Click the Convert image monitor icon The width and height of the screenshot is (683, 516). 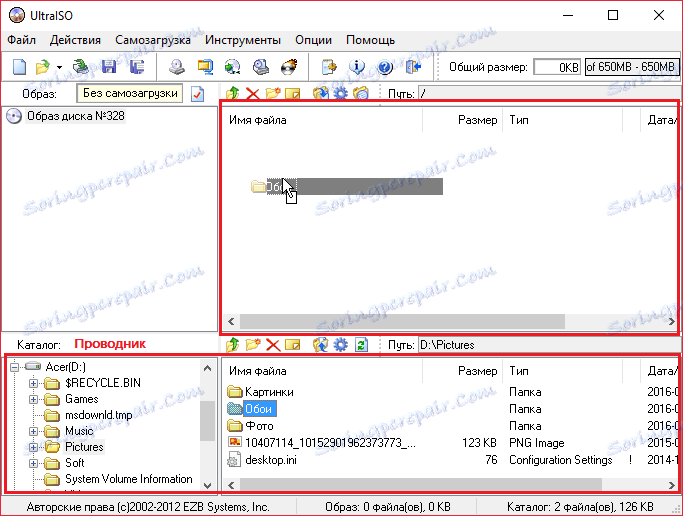pyautogui.click(x=205, y=67)
